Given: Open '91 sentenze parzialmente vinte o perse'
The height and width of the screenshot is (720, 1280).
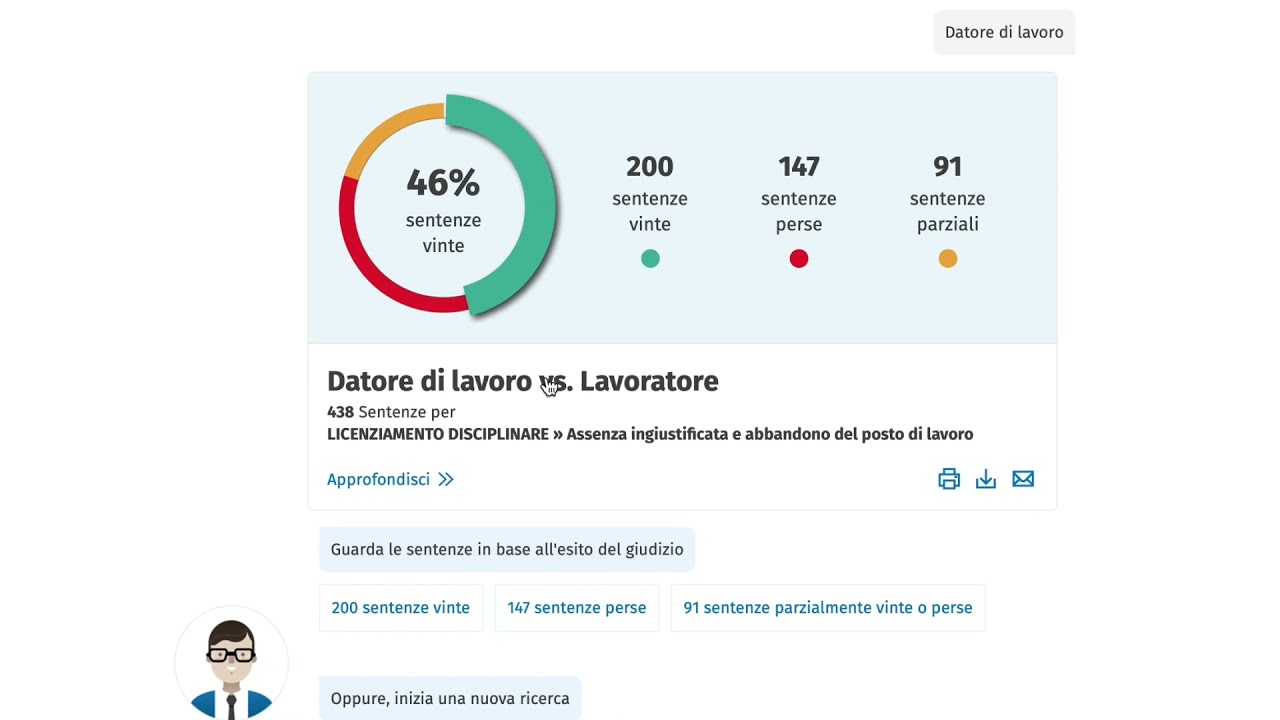Looking at the screenshot, I should coord(827,608).
